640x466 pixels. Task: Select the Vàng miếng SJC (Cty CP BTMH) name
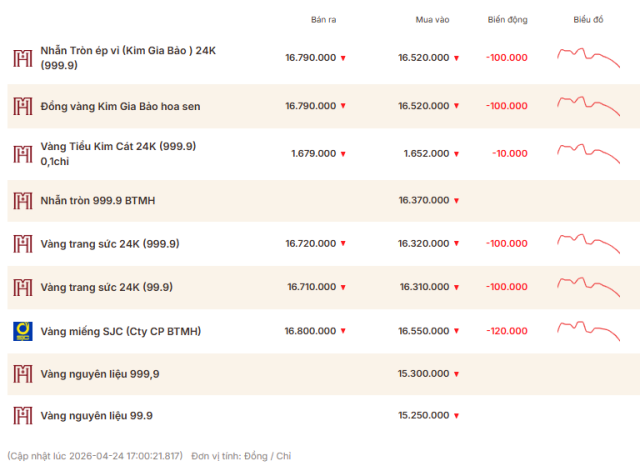coord(121,331)
